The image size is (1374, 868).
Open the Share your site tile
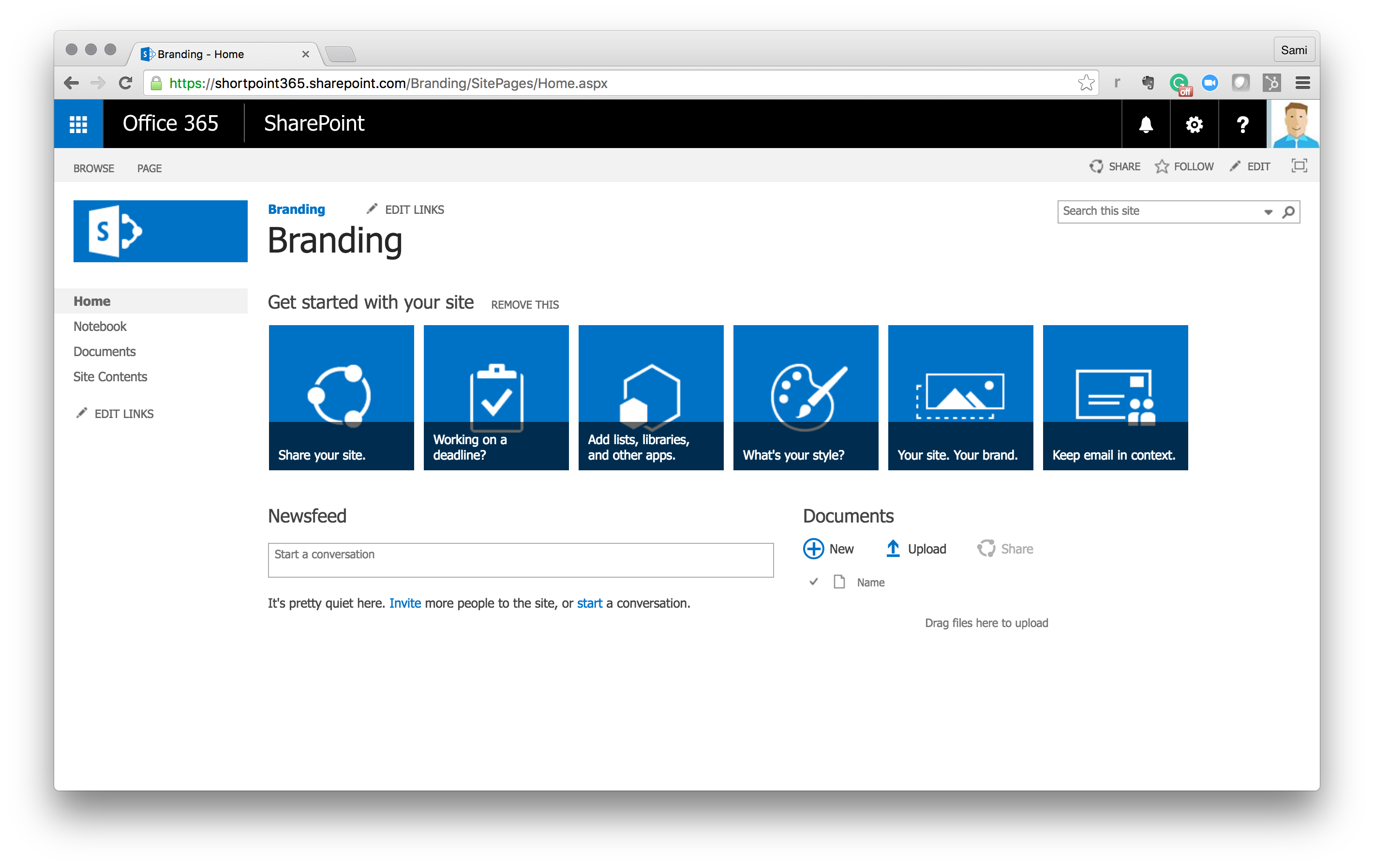(x=341, y=398)
